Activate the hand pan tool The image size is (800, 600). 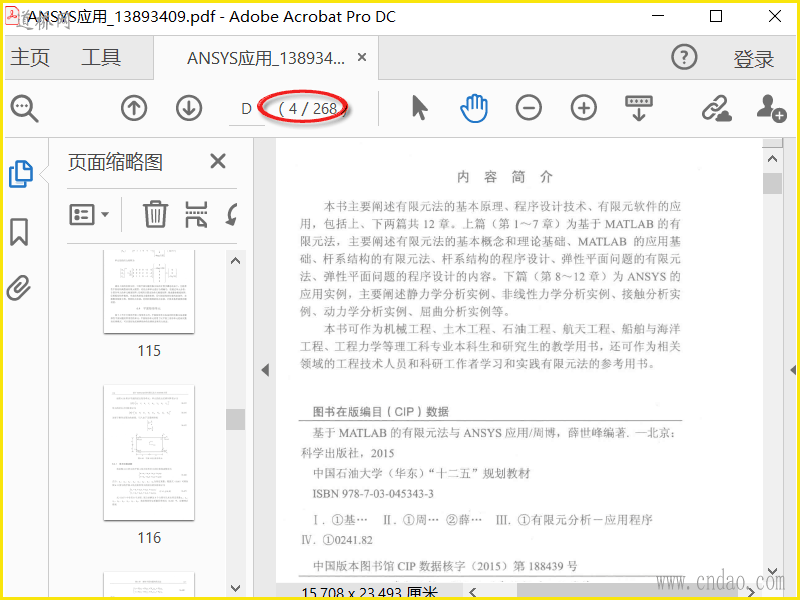tap(474, 108)
